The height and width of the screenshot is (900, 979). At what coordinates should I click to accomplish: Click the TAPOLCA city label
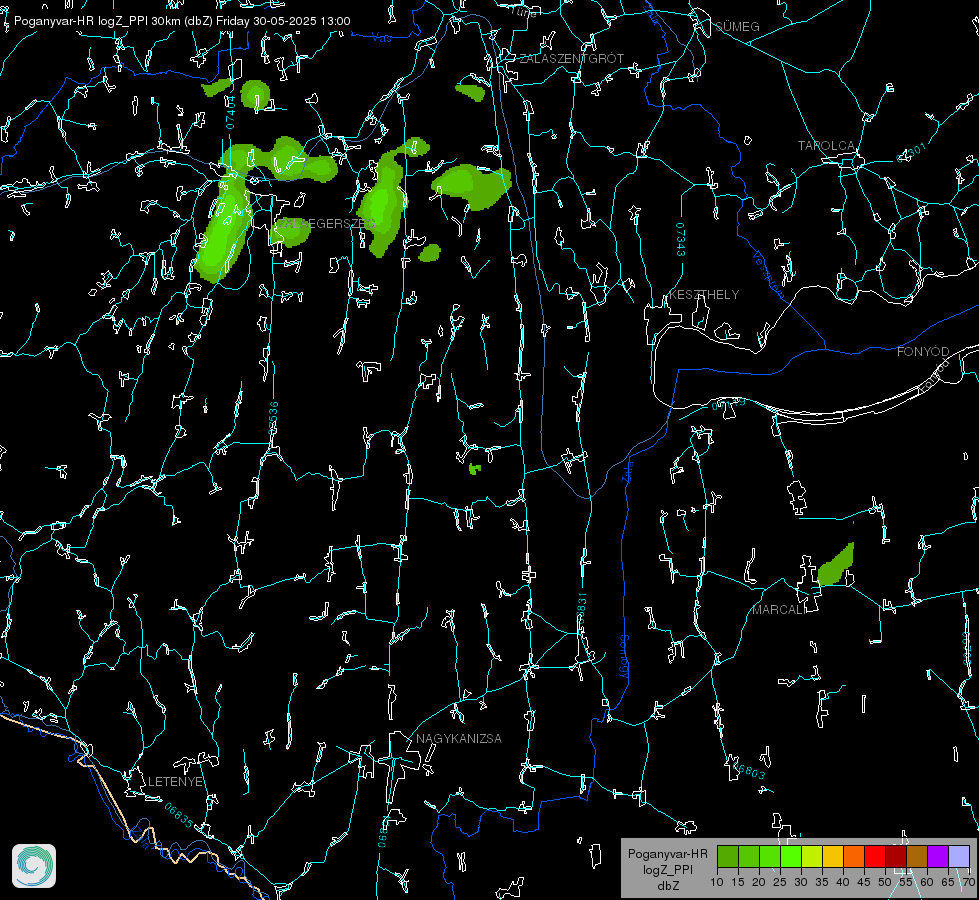pos(826,146)
